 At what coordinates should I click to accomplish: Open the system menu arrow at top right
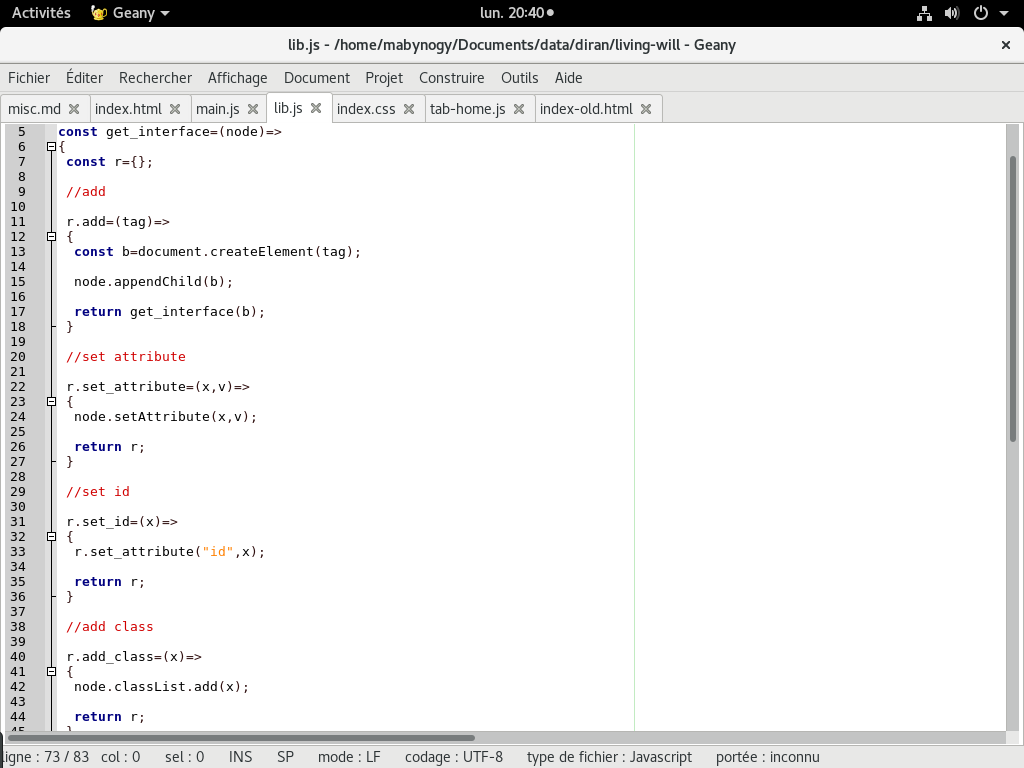pyautogui.click(x=1004, y=13)
